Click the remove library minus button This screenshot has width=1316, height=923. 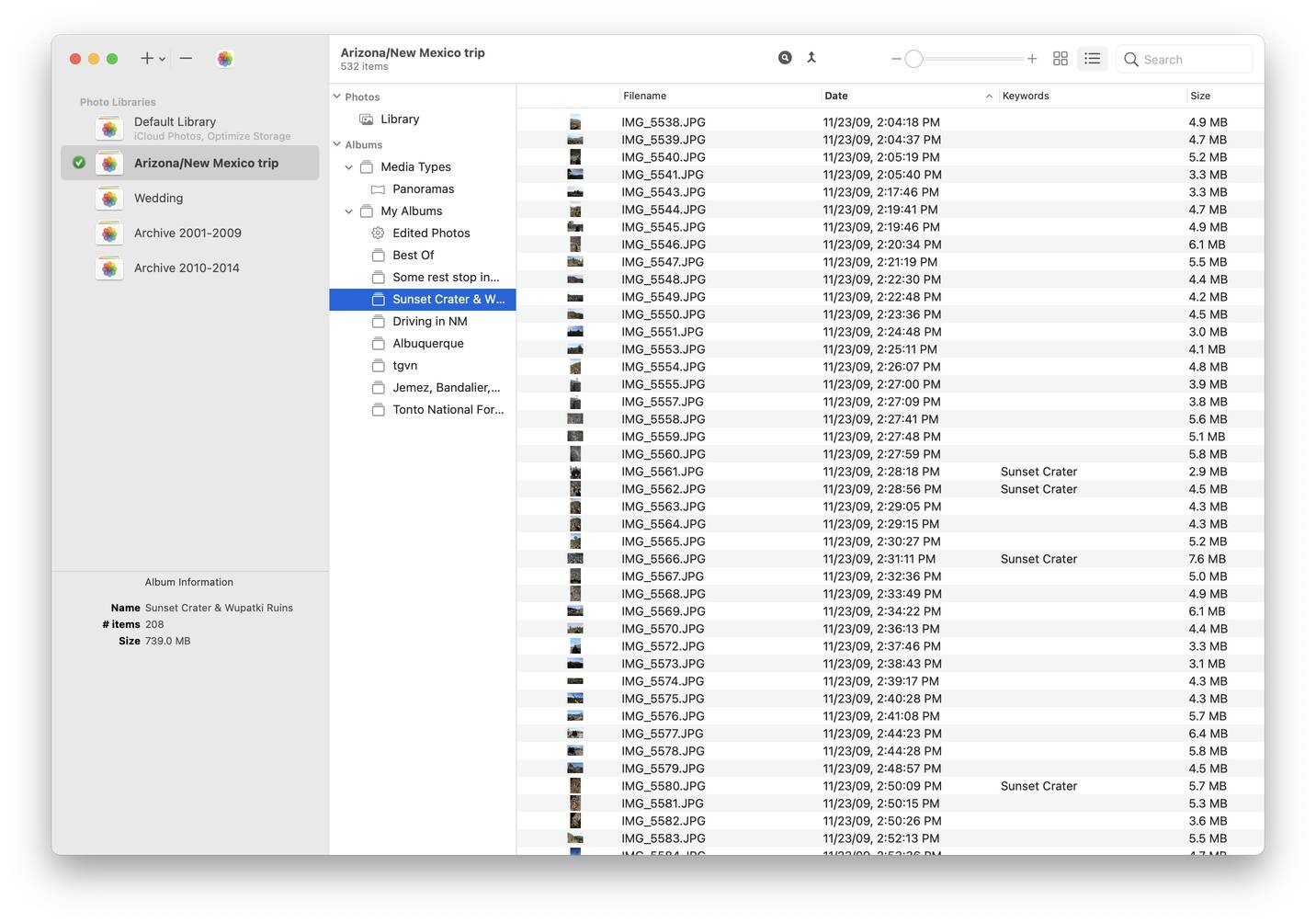tap(186, 59)
